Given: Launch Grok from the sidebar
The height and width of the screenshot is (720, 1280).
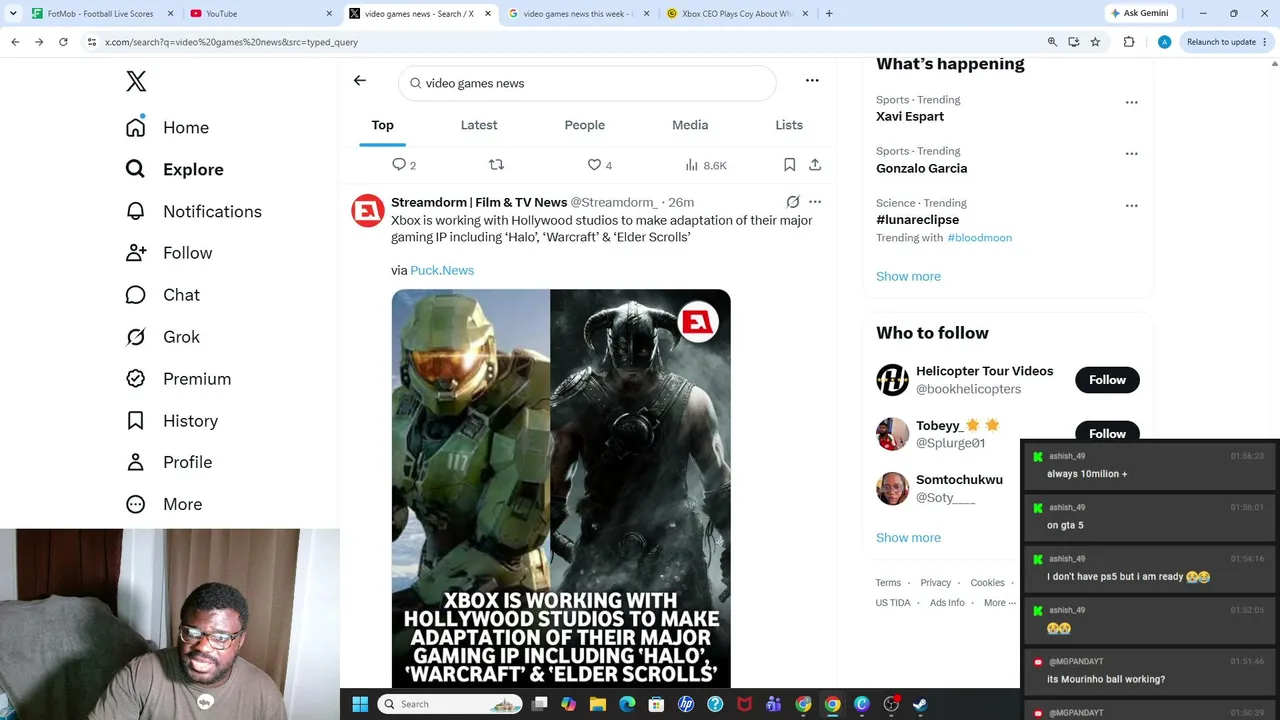Looking at the screenshot, I should click(x=162, y=337).
